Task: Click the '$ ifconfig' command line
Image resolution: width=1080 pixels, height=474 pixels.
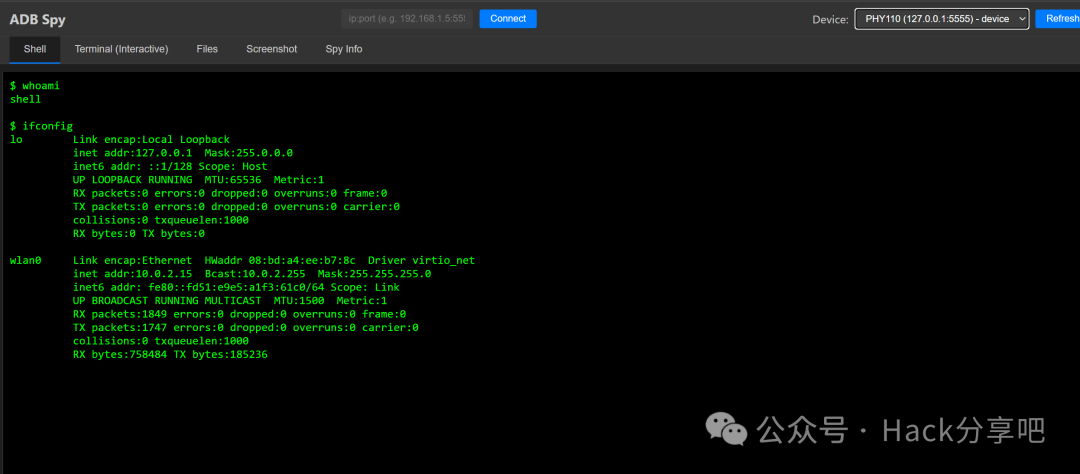Action: click(41, 126)
